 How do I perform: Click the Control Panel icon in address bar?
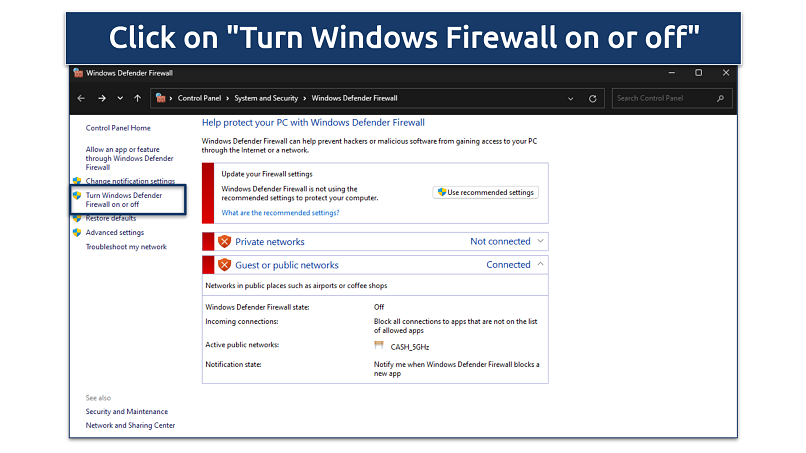160,98
